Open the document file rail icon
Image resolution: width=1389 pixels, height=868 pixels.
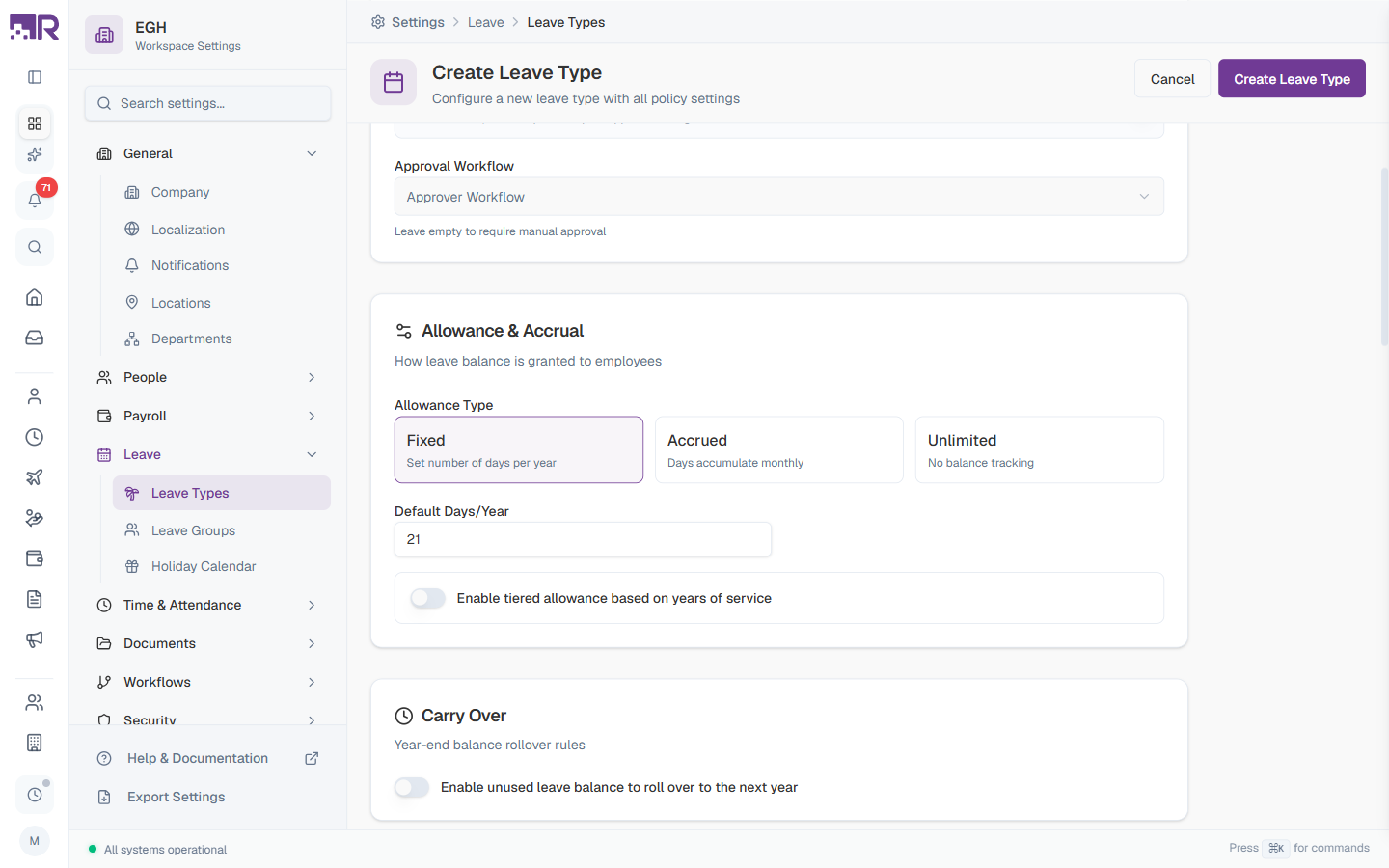(35, 599)
